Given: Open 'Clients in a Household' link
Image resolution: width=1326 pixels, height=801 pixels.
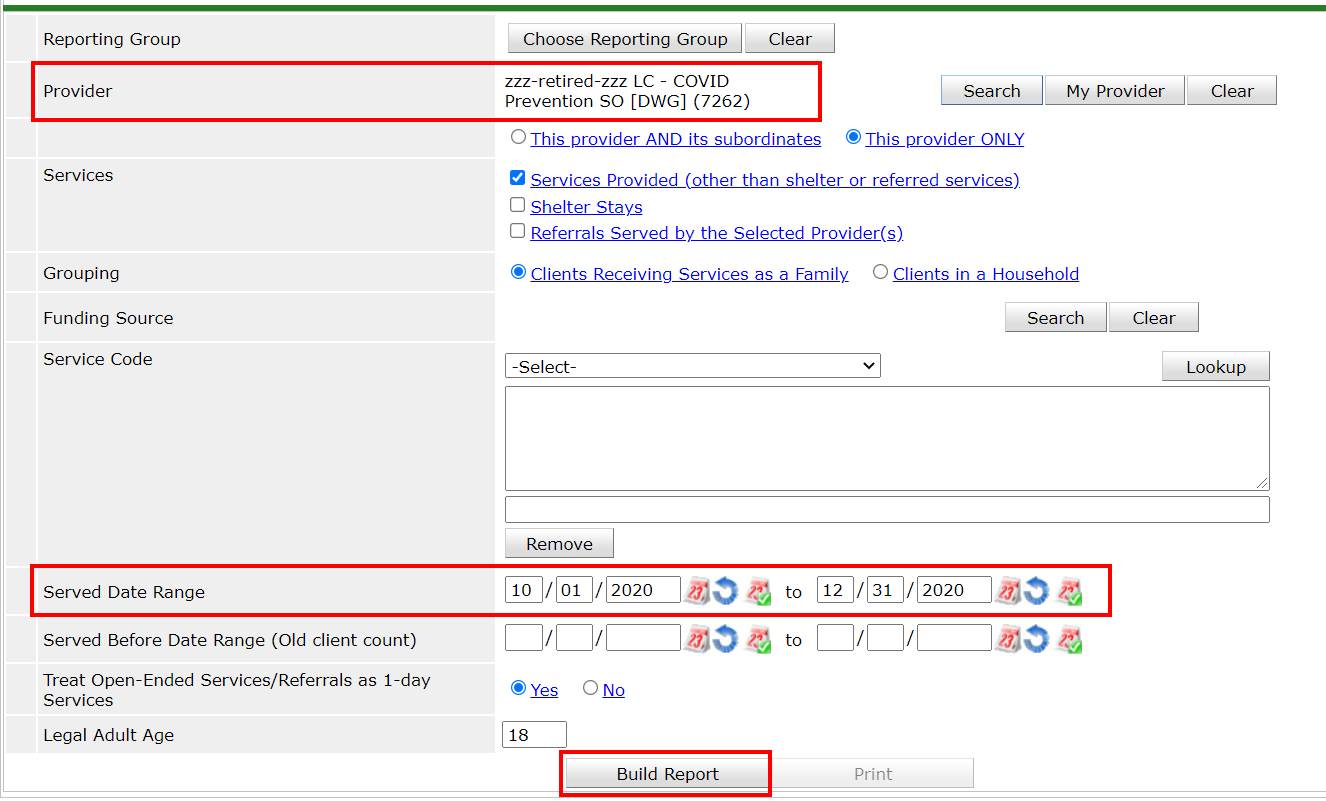Looking at the screenshot, I should pos(986,274).
